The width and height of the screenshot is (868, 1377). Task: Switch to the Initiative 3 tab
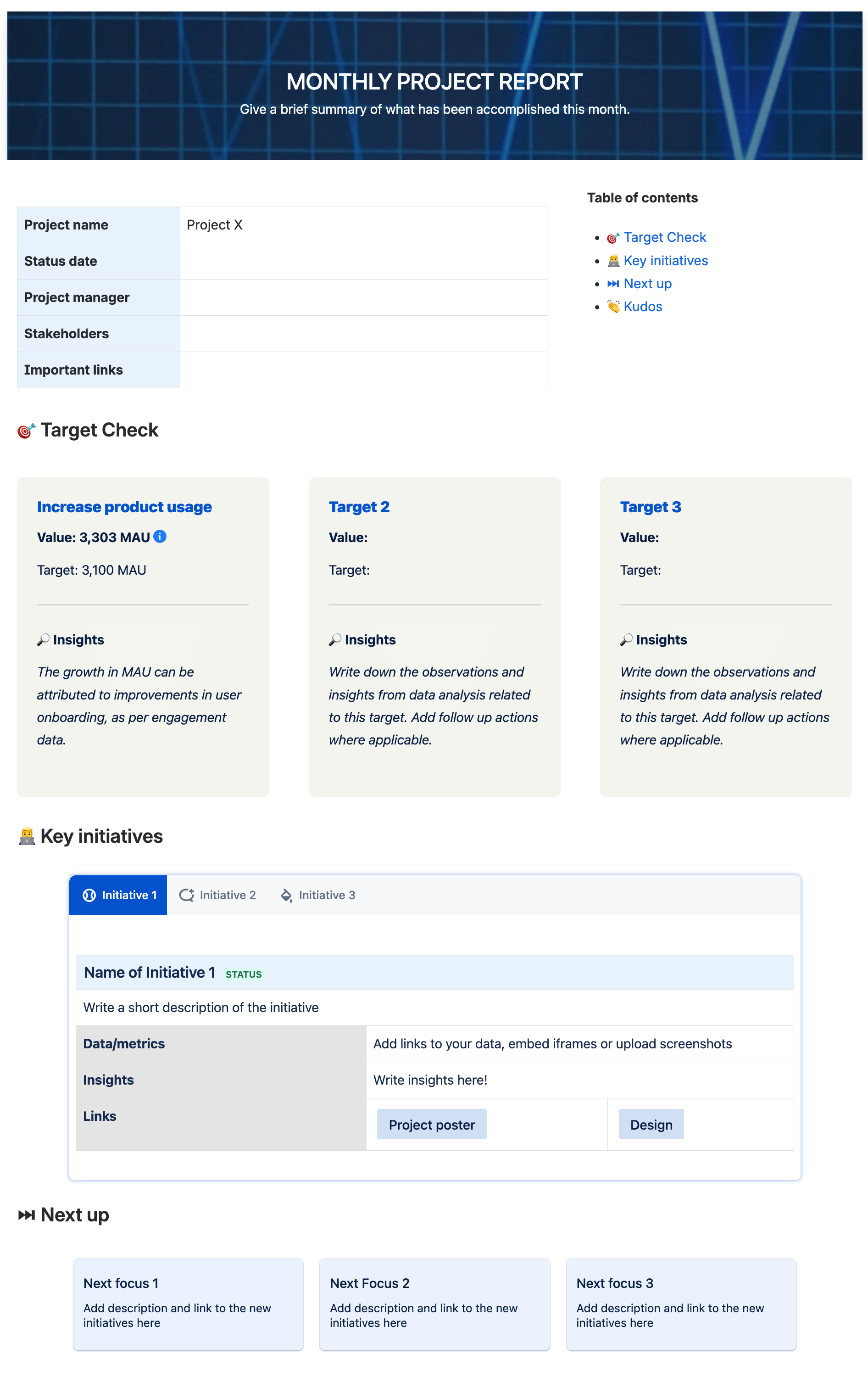tap(327, 895)
